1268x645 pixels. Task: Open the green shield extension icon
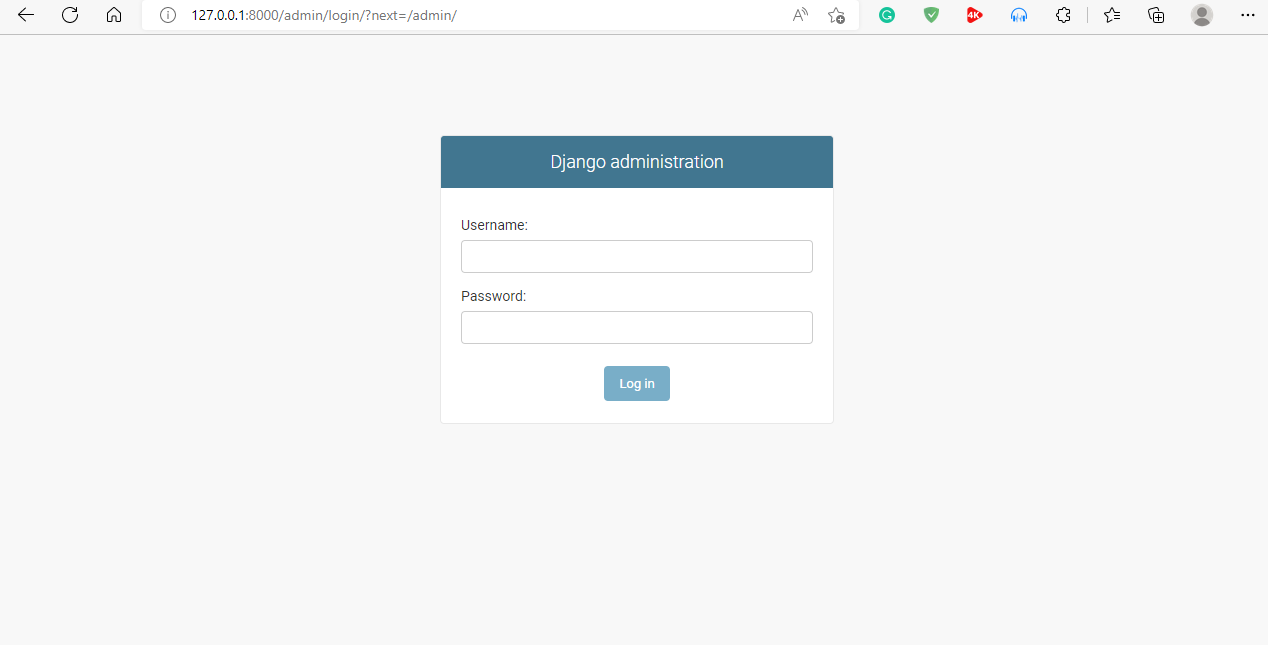pos(931,15)
